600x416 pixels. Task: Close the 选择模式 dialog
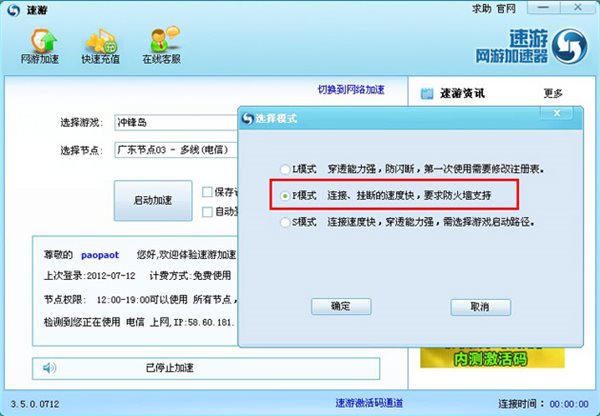point(557,113)
